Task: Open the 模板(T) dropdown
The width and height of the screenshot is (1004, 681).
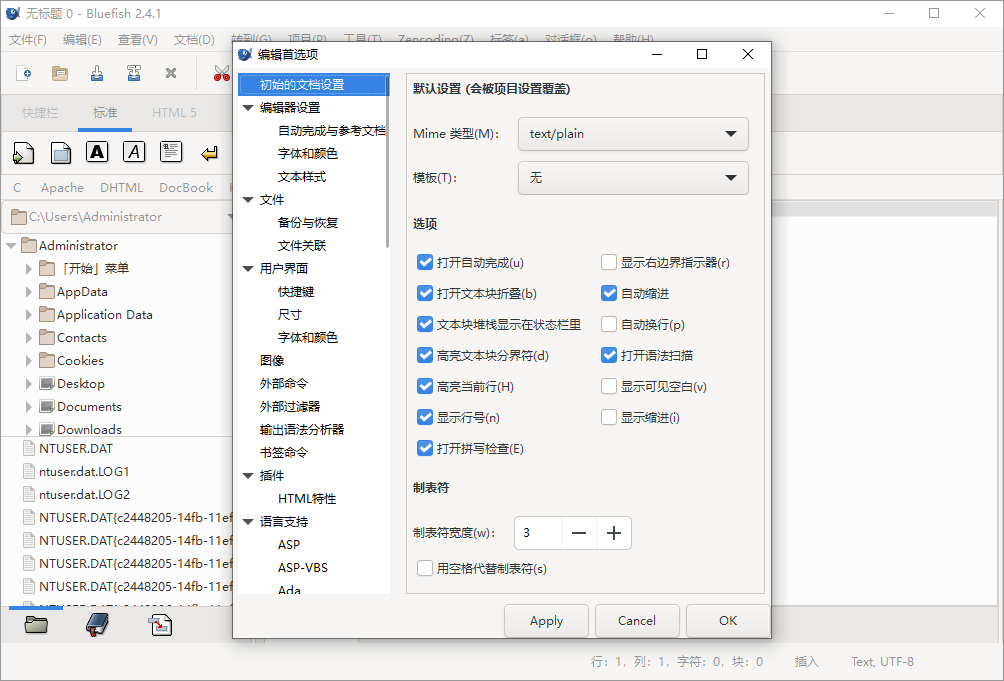Action: click(x=633, y=177)
